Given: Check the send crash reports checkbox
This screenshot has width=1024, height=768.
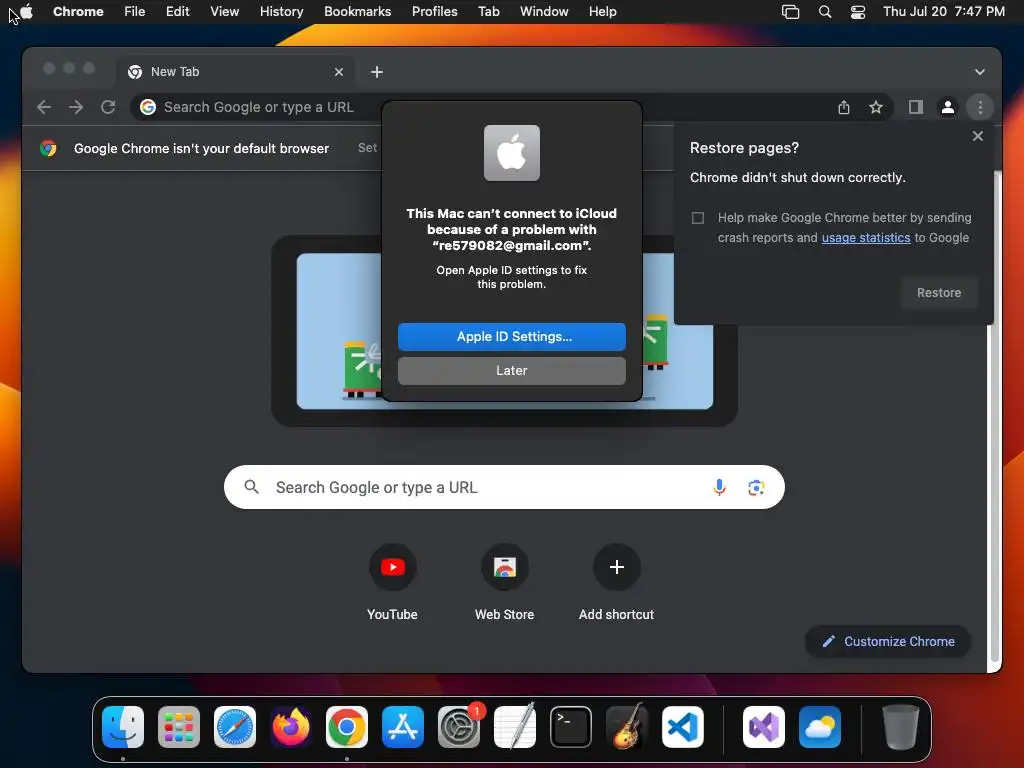Looking at the screenshot, I should [697, 217].
